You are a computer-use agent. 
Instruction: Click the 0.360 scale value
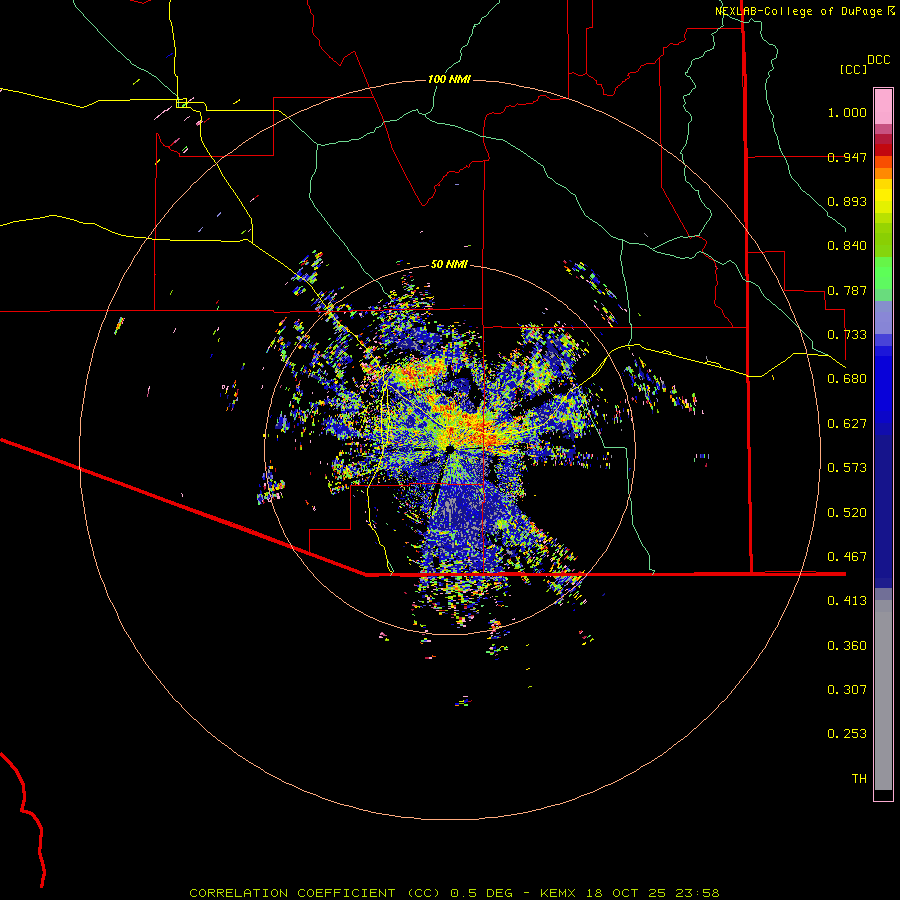point(847,646)
